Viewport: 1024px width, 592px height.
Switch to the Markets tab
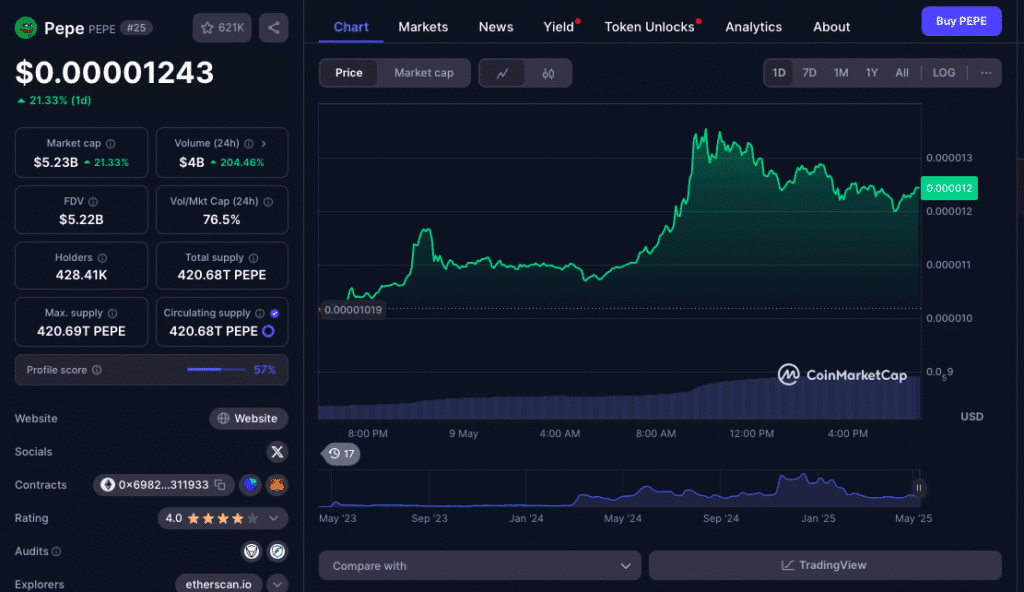coord(423,27)
